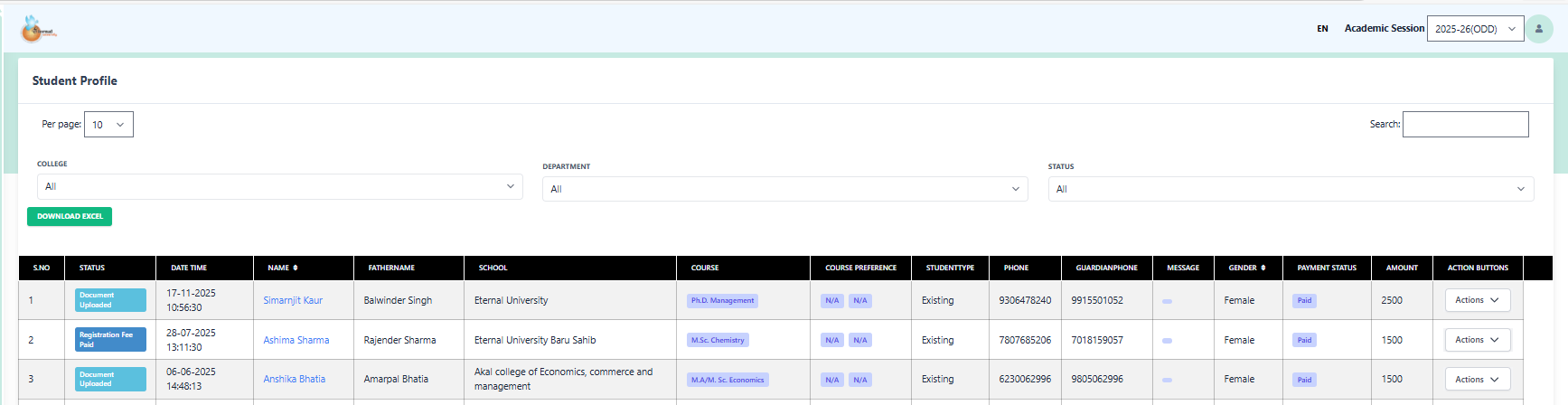This screenshot has width=1568, height=405.
Task: Expand the Per page dropdown
Action: 108,125
